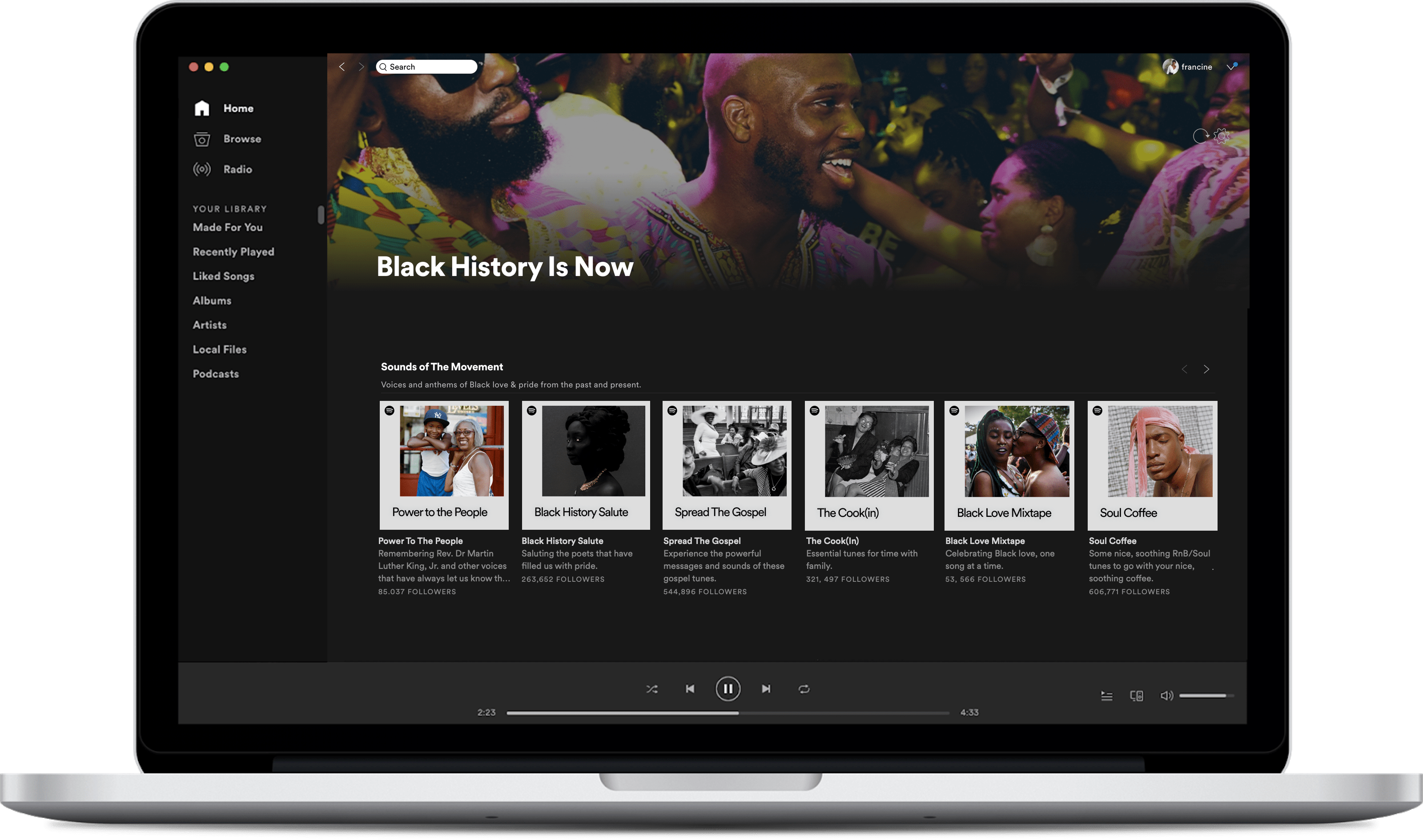Screen dimensions: 1423x840
Task: Click the elapsed time 2:23
Action: [x=486, y=712]
